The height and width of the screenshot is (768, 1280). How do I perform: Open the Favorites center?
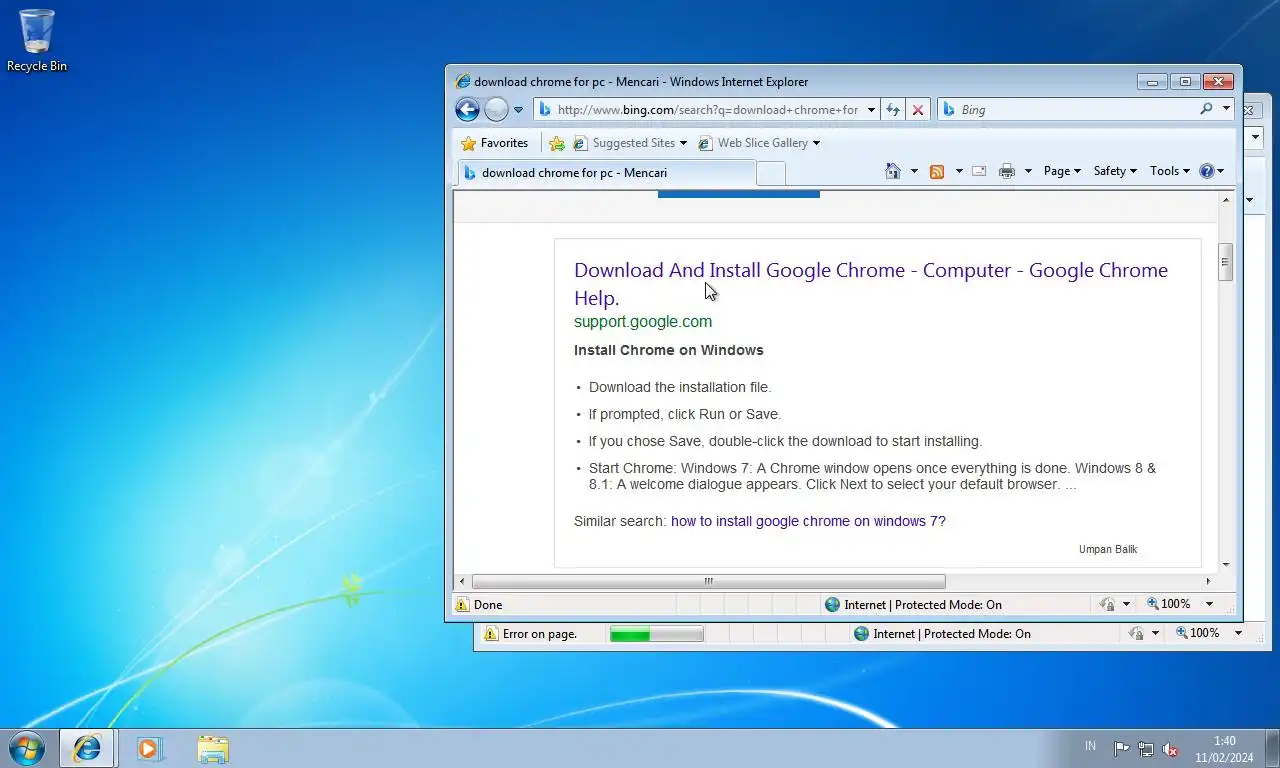tap(494, 143)
